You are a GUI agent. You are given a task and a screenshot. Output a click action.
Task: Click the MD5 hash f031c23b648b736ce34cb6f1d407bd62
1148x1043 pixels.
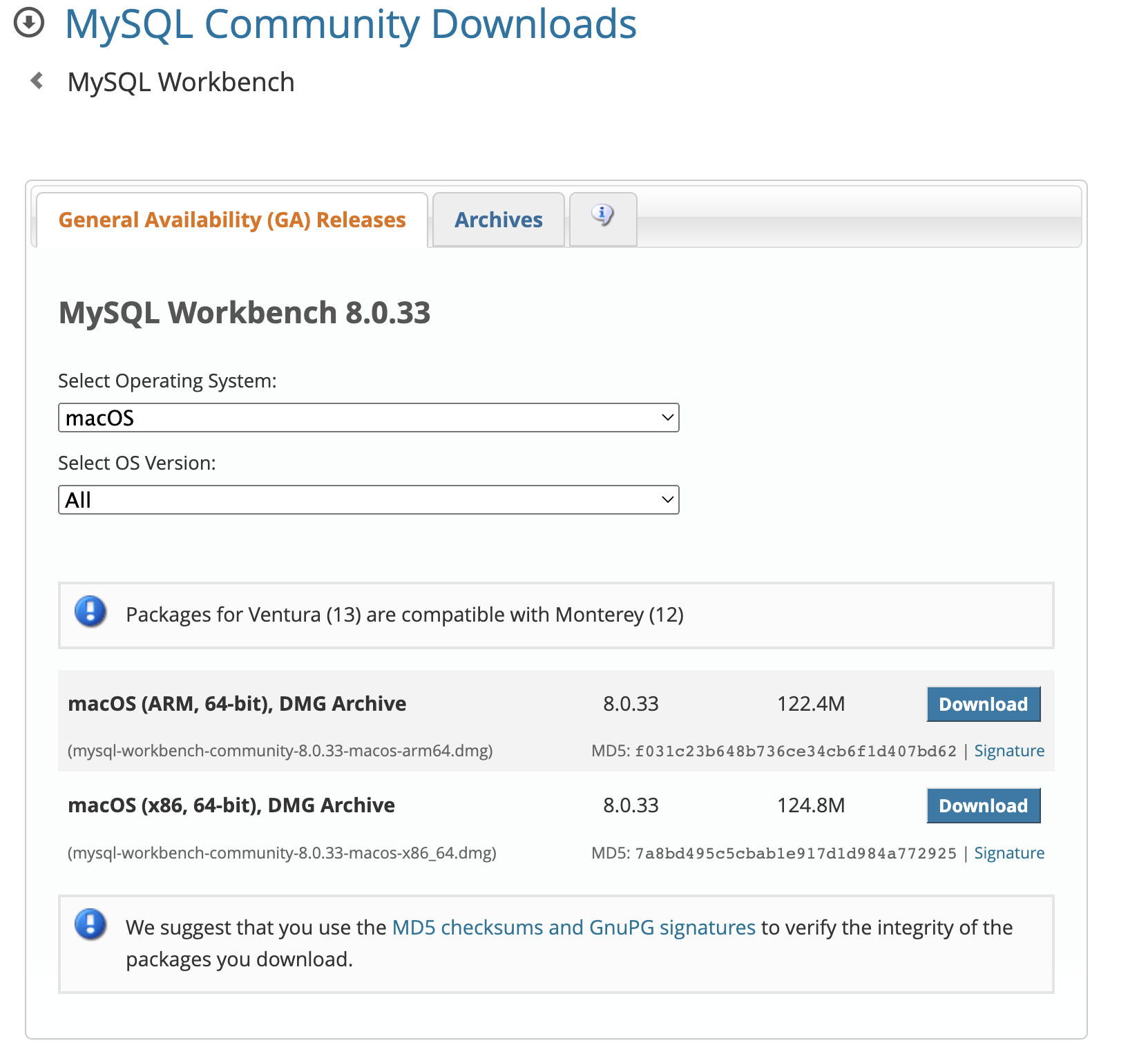click(796, 751)
